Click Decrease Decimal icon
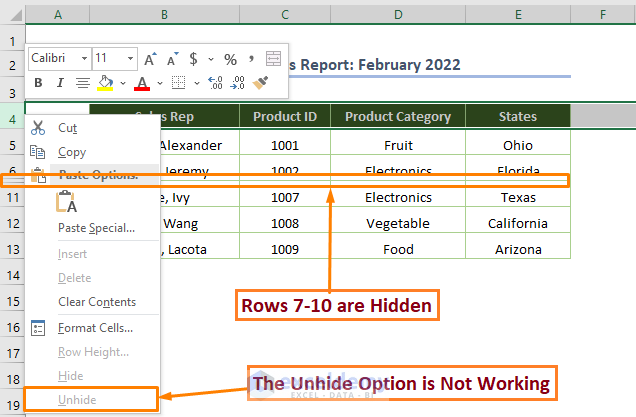 (x=237, y=83)
